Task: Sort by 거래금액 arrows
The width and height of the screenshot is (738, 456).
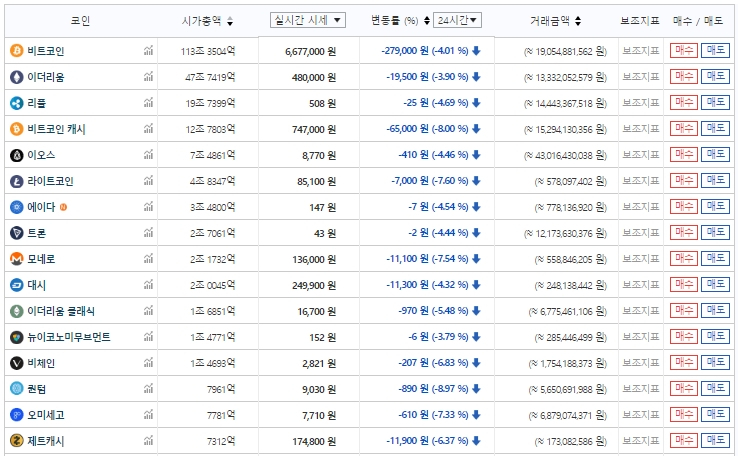Action: pos(578,21)
